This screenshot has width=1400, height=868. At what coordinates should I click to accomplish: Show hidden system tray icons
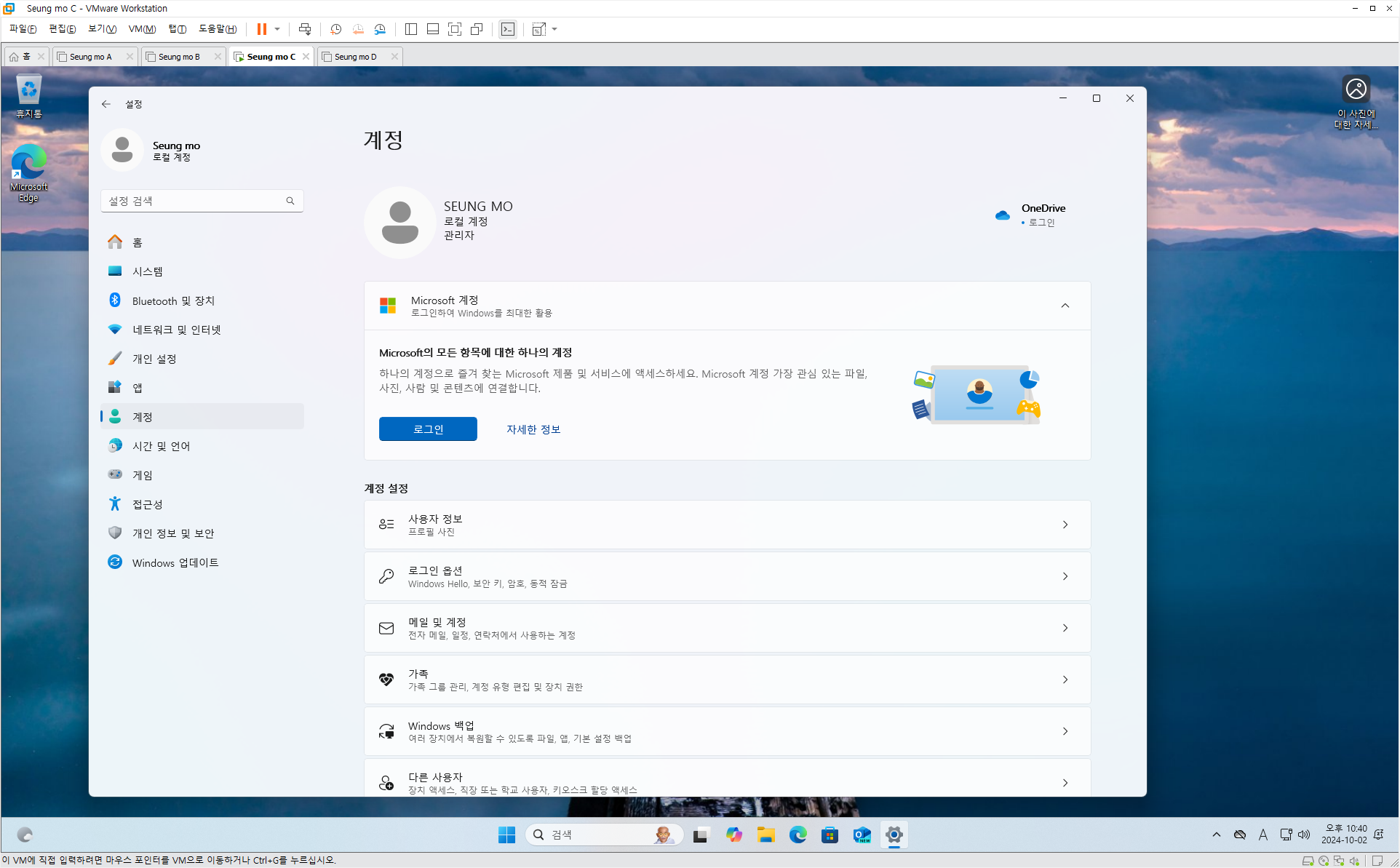(1216, 835)
